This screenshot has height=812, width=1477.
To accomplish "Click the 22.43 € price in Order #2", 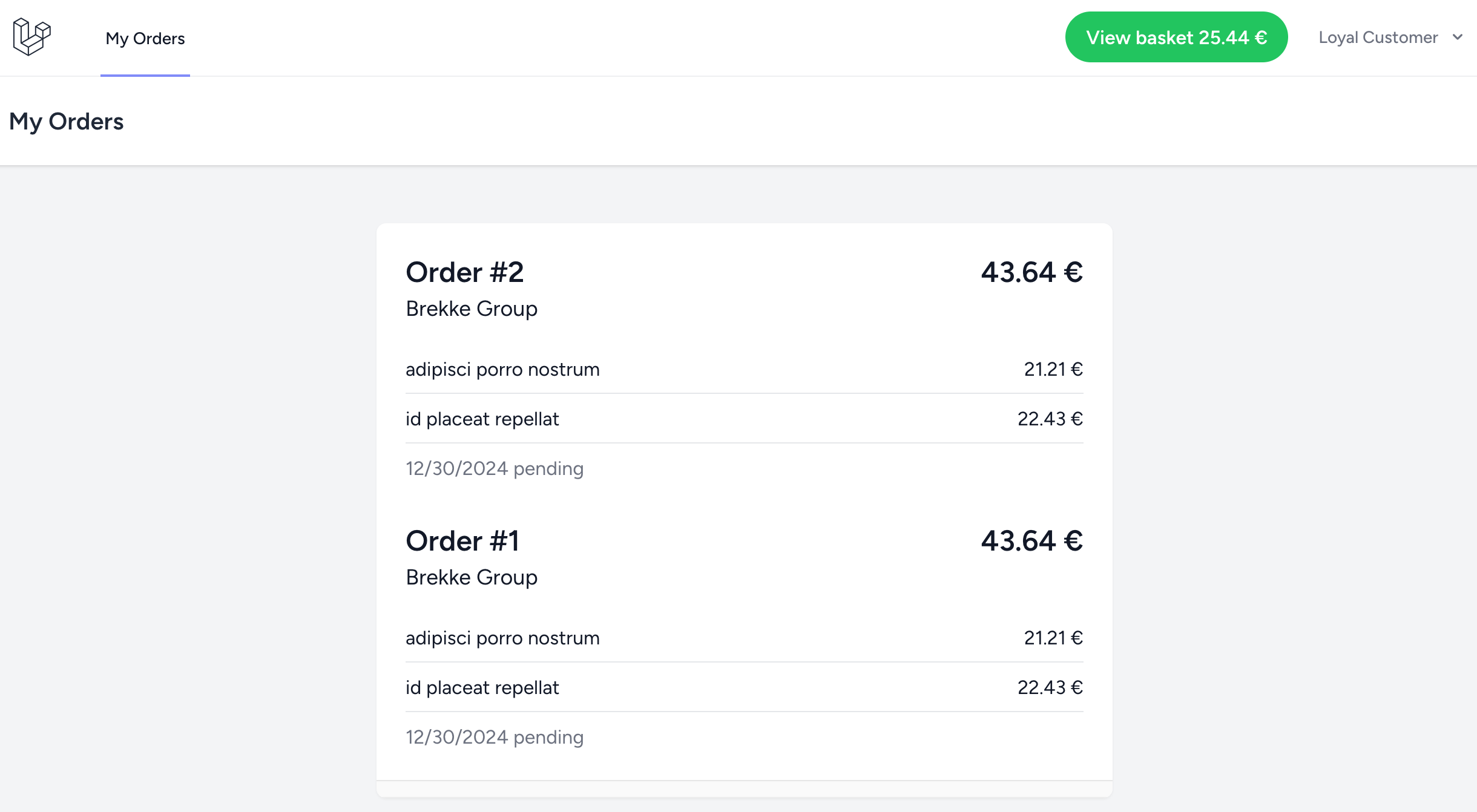I will click(x=1050, y=419).
